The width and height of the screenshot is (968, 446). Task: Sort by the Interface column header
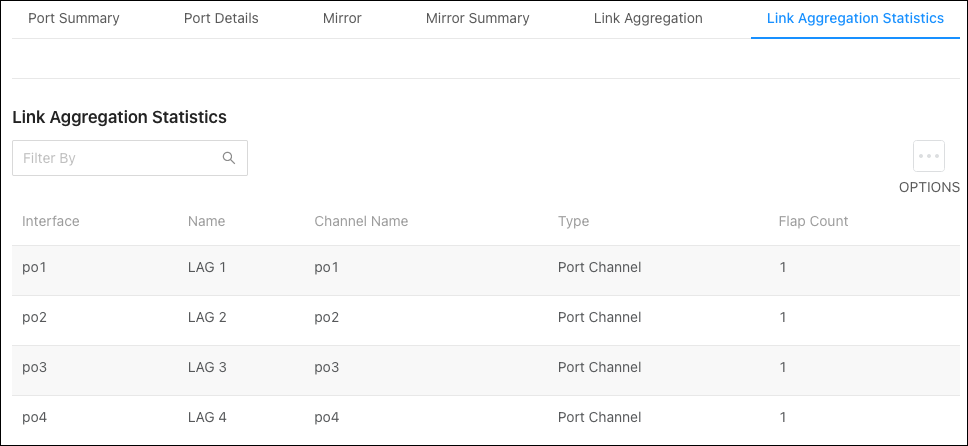coord(51,221)
